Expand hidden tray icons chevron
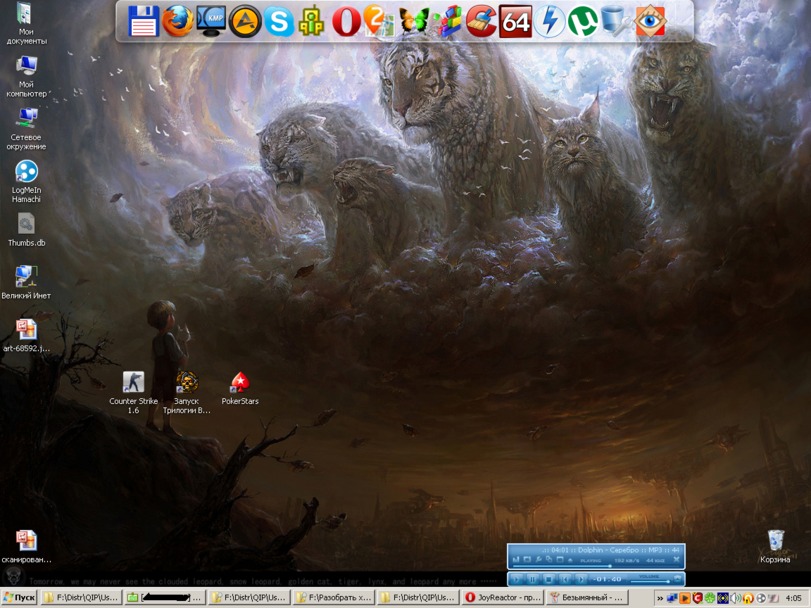The image size is (811, 608). [660, 598]
